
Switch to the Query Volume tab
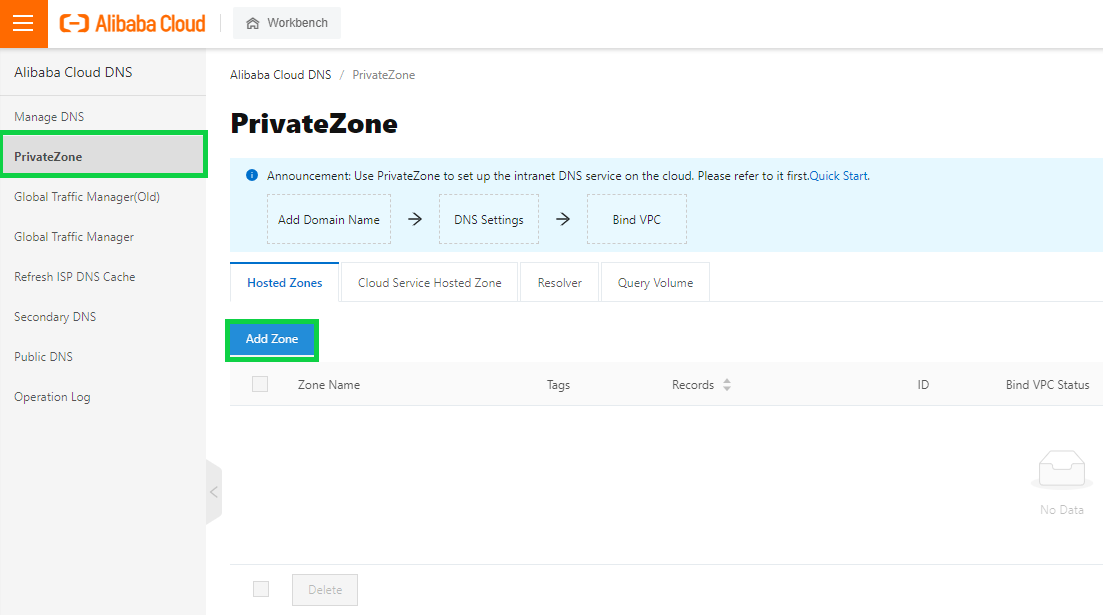pyautogui.click(x=656, y=282)
